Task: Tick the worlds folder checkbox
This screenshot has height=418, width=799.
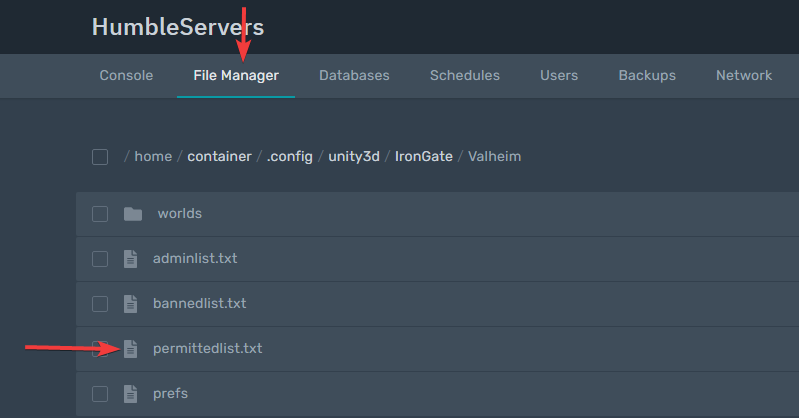Action: point(100,214)
